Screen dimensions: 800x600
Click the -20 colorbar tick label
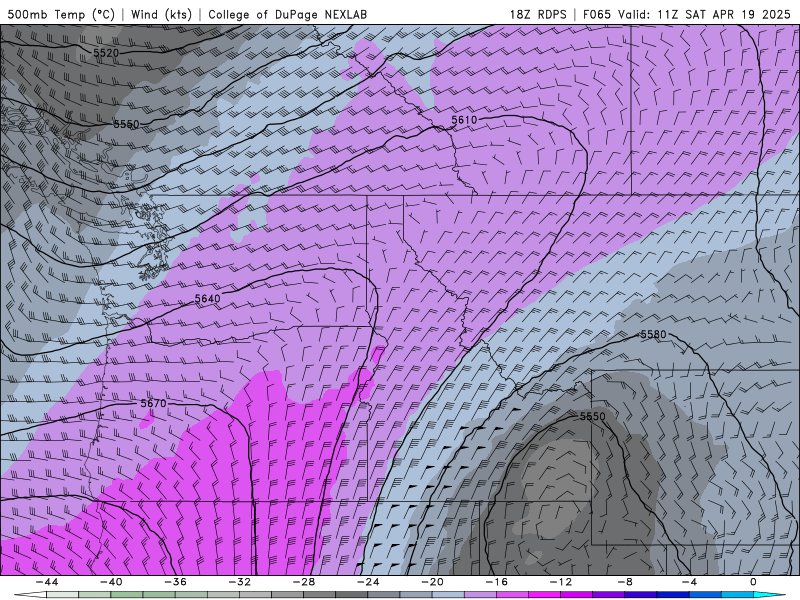click(x=432, y=582)
